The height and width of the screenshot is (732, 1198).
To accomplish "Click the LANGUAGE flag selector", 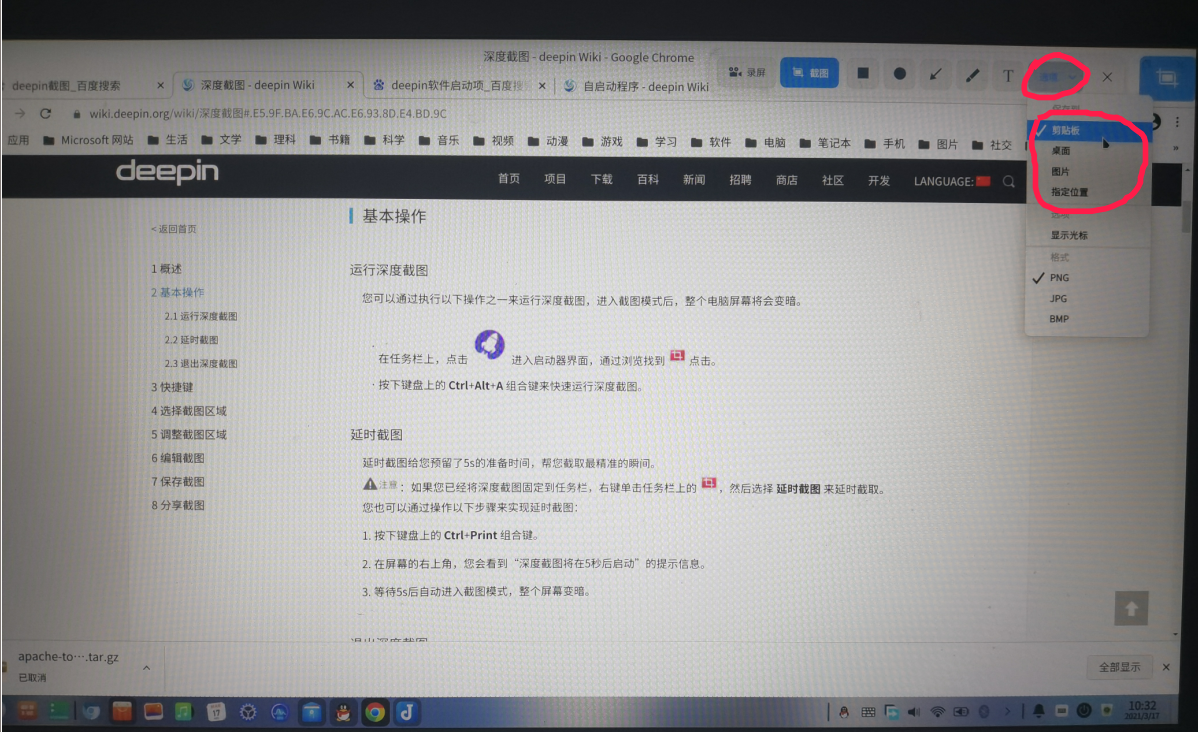I will click(x=952, y=181).
